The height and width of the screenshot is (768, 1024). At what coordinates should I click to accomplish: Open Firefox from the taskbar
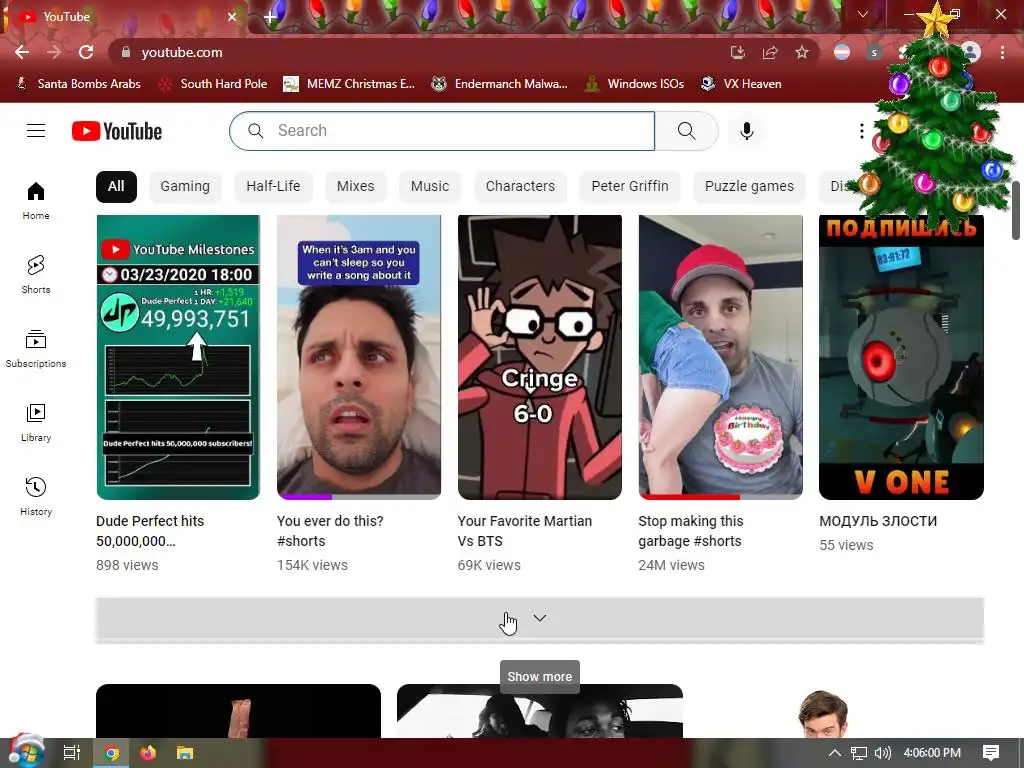[x=148, y=753]
